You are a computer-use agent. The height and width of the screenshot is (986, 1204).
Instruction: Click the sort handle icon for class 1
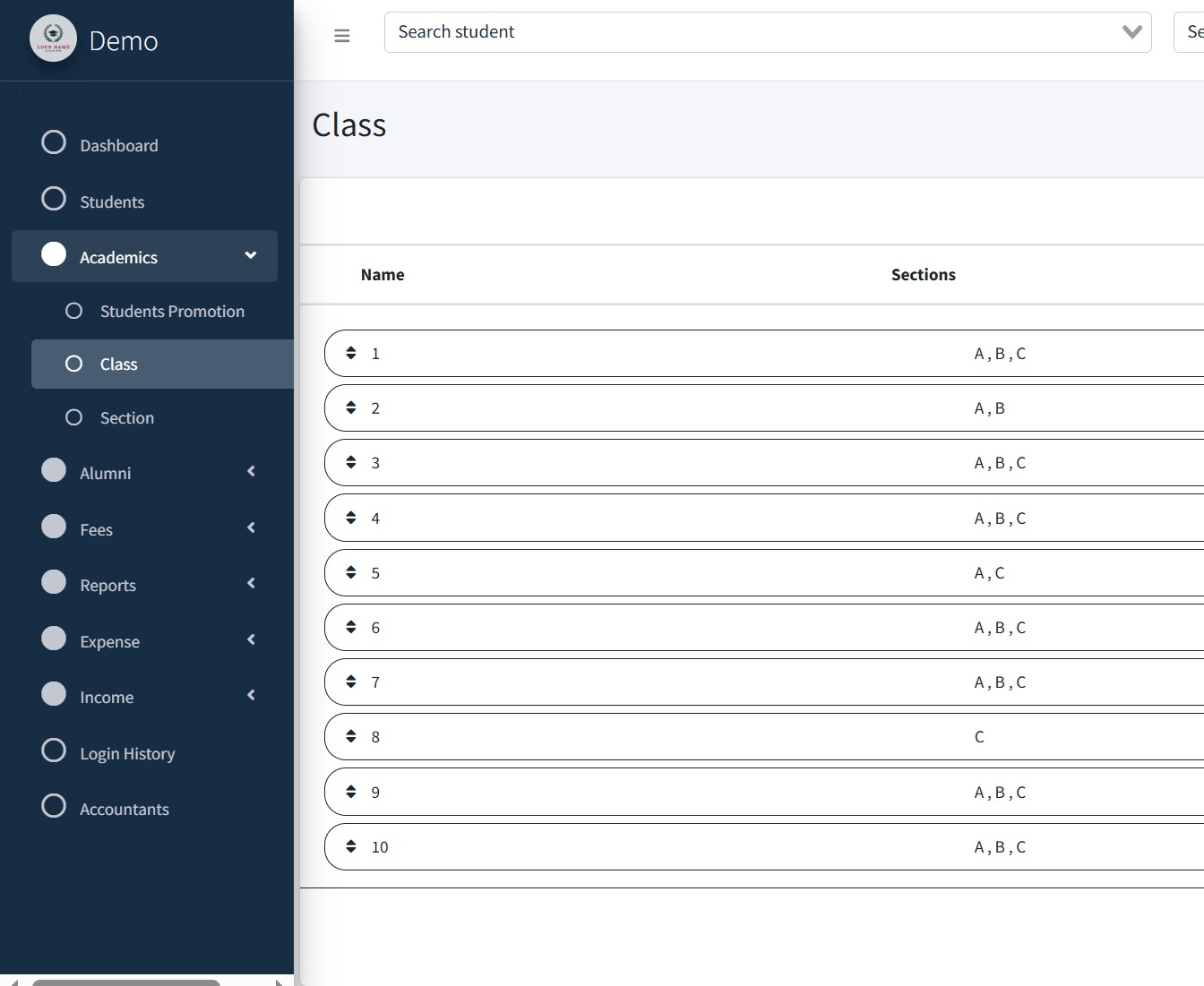coord(351,353)
